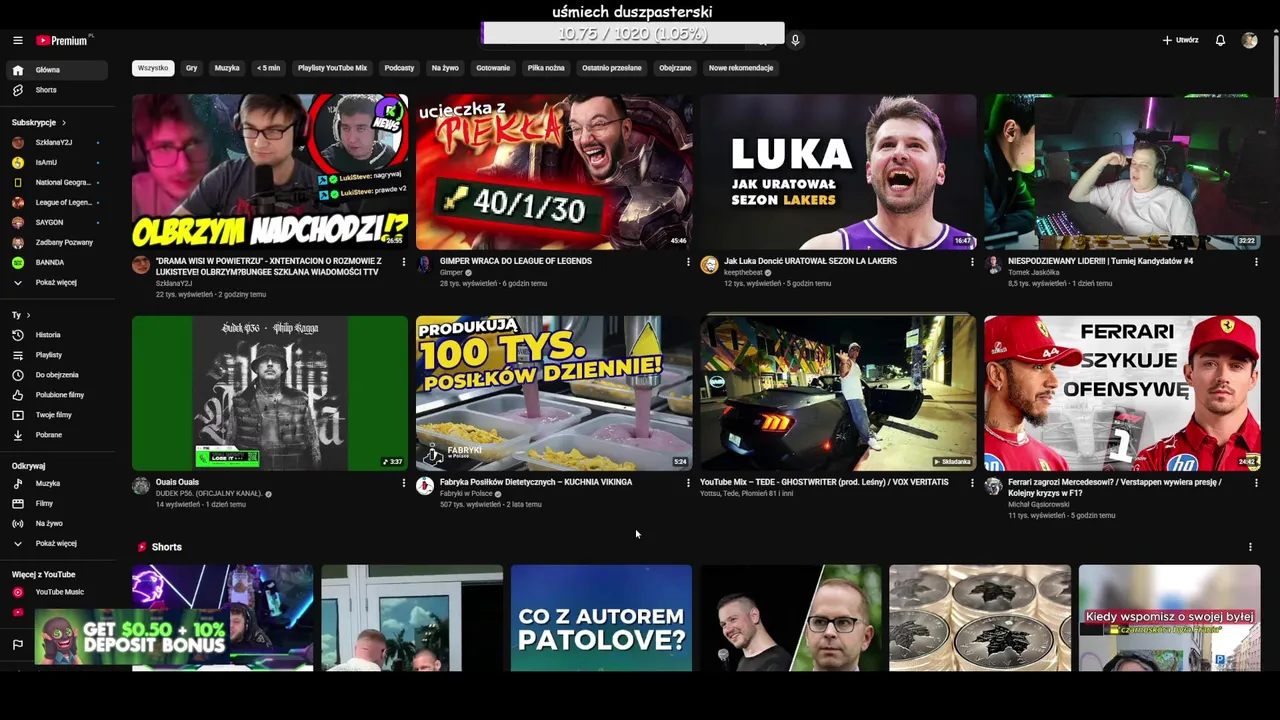Click the Utwórz create button
Image resolution: width=1280 pixels, height=720 pixels.
pyautogui.click(x=1180, y=40)
